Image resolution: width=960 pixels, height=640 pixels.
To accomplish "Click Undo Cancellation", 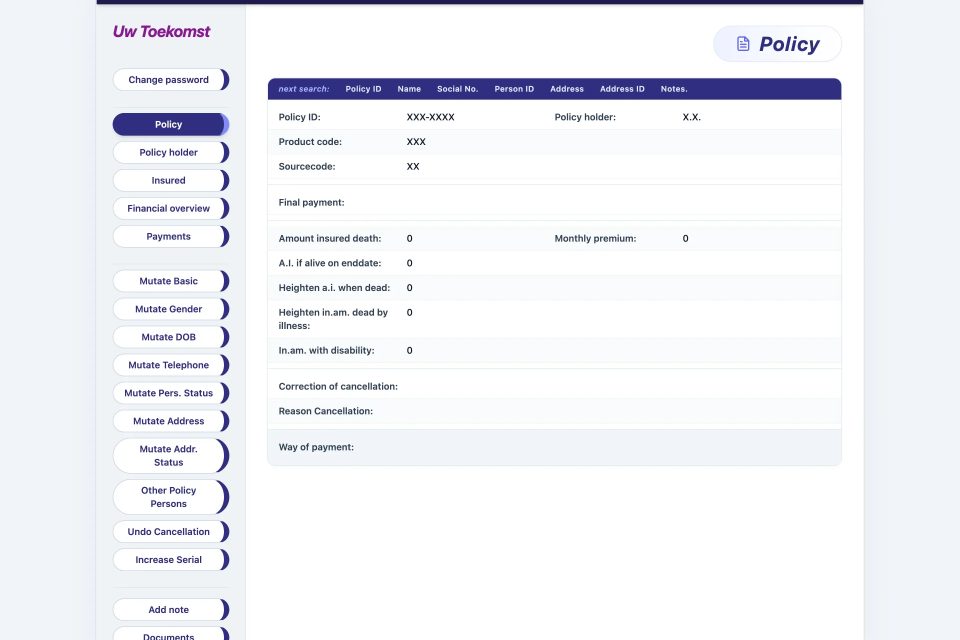I will 170,532.
